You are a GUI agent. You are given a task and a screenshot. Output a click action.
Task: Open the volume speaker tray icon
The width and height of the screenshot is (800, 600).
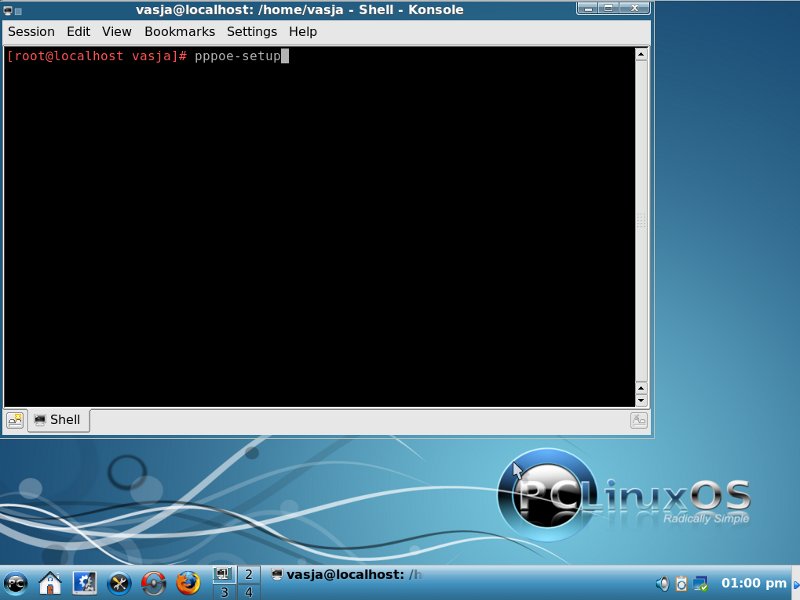(x=662, y=583)
